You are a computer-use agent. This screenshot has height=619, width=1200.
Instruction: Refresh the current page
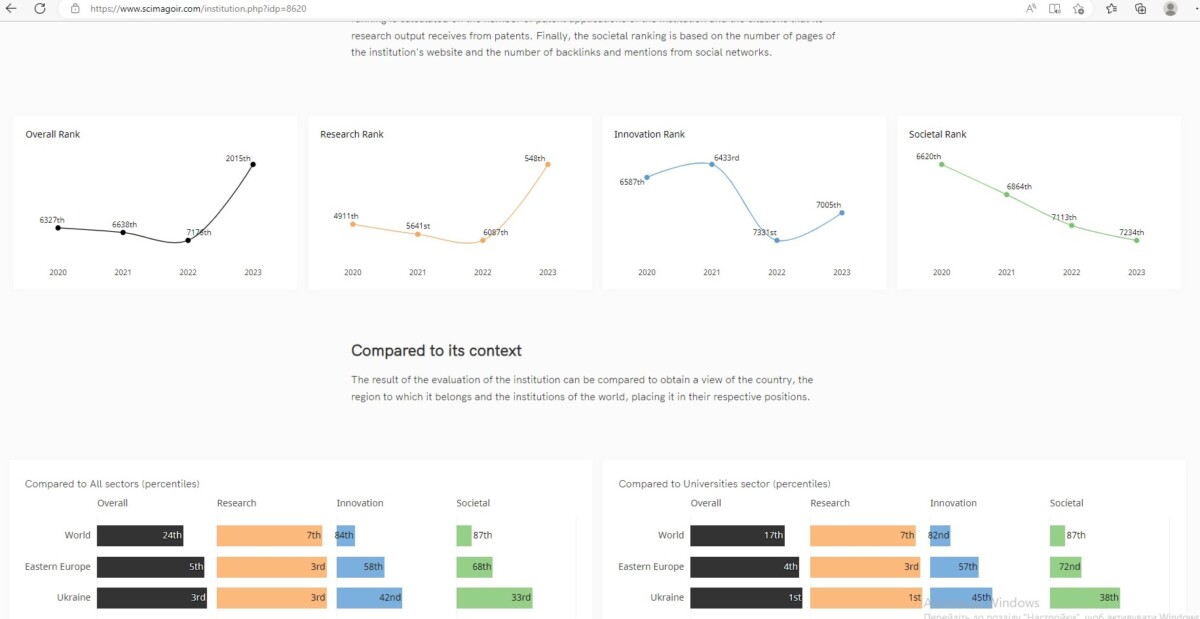(40, 8)
